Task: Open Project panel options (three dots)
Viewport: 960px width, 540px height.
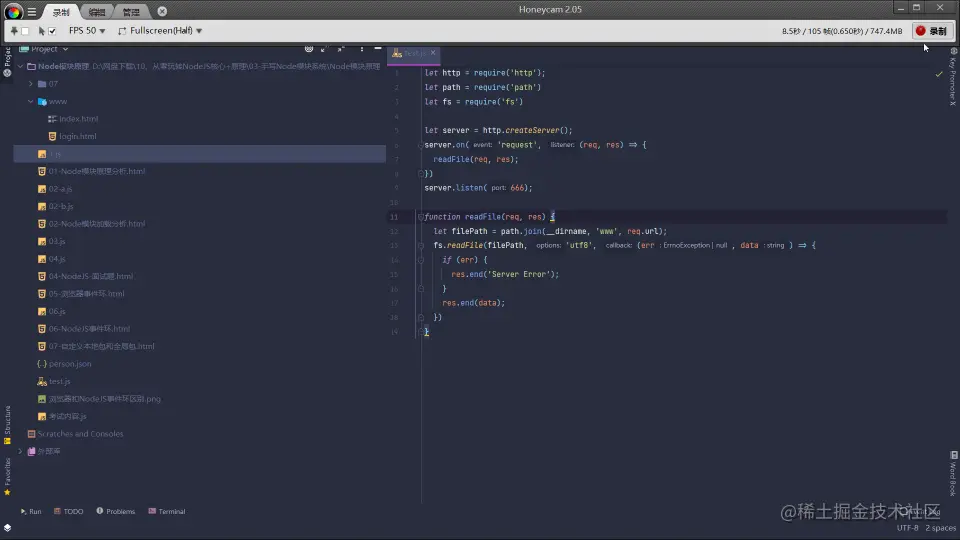Action: (361, 49)
